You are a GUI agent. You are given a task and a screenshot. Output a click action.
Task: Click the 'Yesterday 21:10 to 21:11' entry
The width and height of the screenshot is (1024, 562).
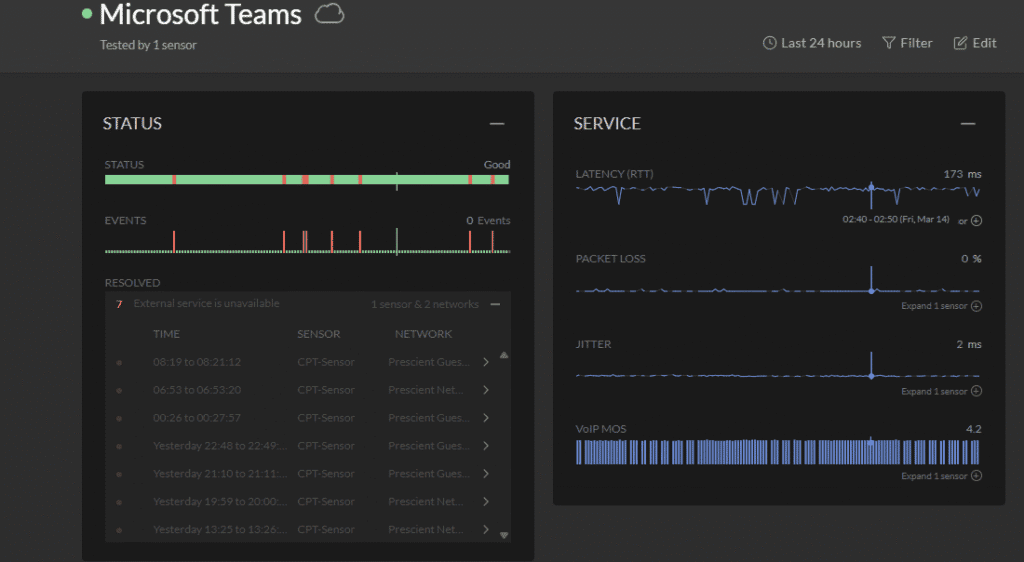220,474
